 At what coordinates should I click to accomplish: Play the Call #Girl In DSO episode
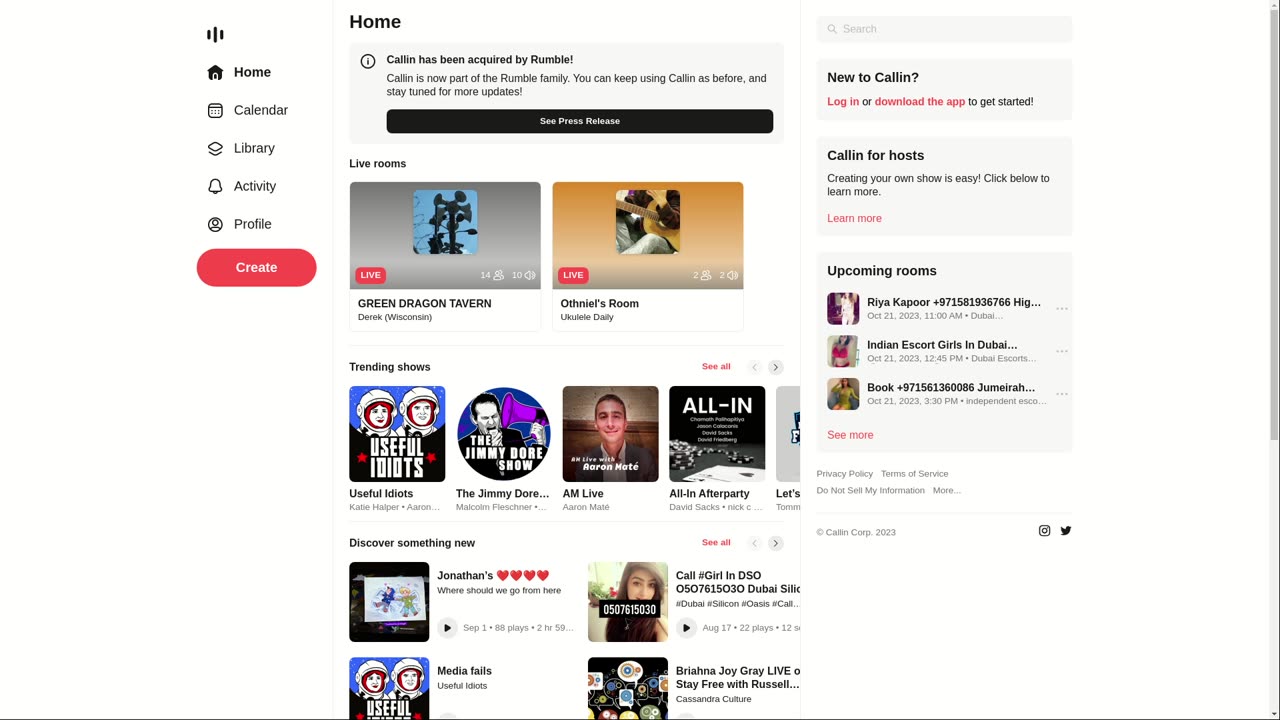[686, 628]
